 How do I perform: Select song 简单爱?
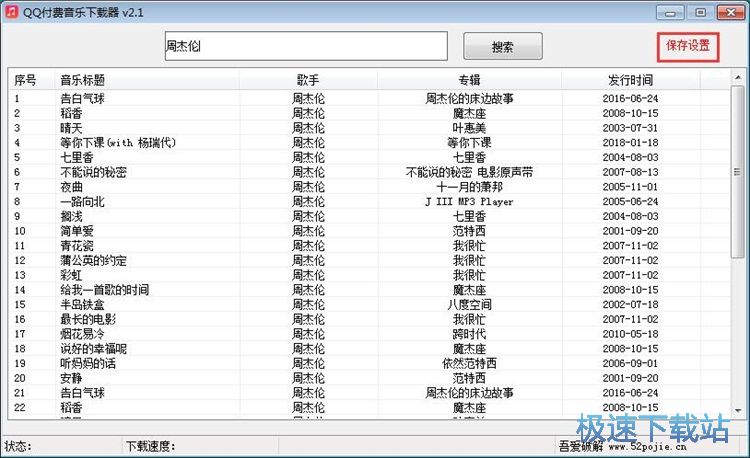coord(77,231)
